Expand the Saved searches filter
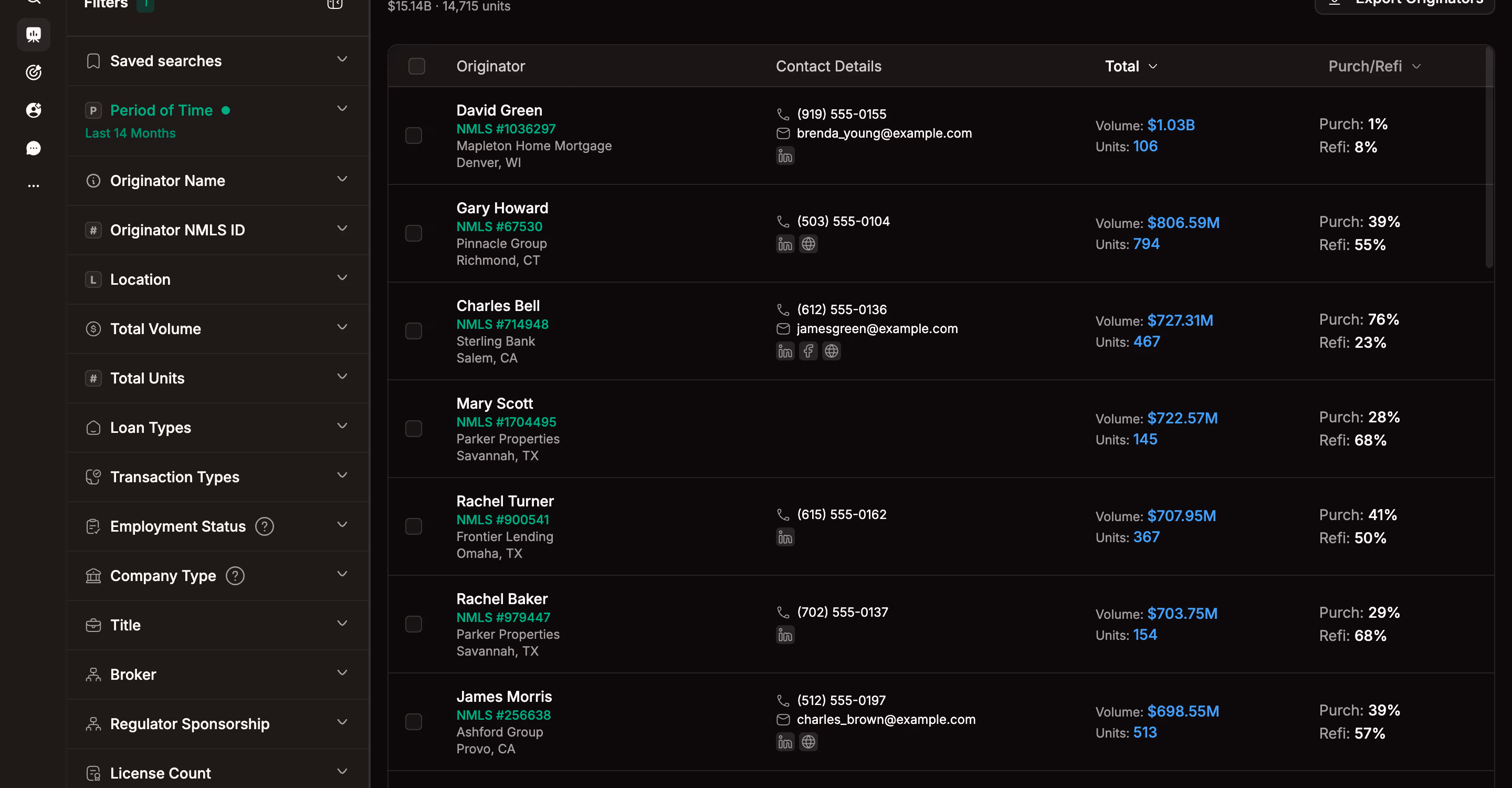The width and height of the screenshot is (1512, 788). point(218,60)
